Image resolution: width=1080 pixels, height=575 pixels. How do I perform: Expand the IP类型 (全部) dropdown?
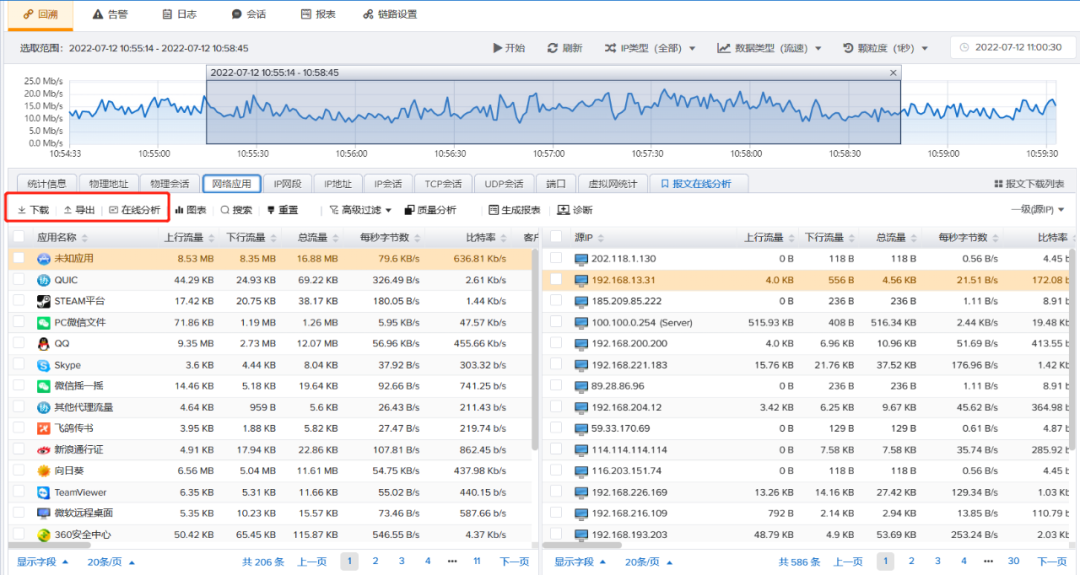tap(650, 48)
